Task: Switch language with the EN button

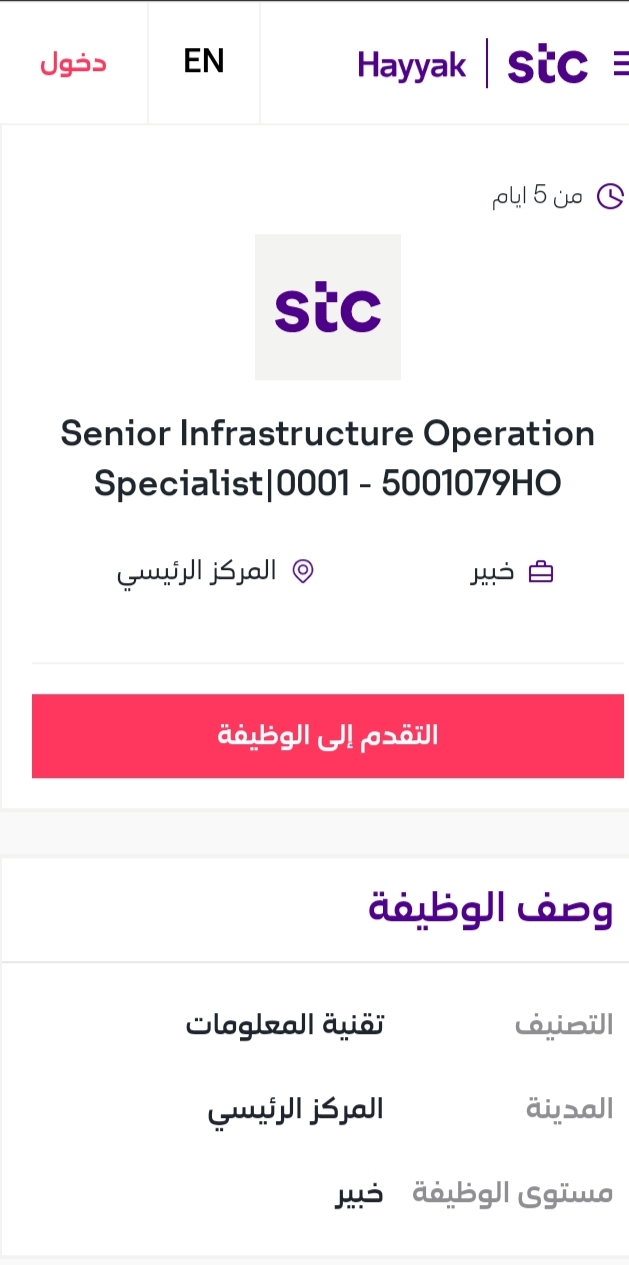Action: (x=204, y=62)
